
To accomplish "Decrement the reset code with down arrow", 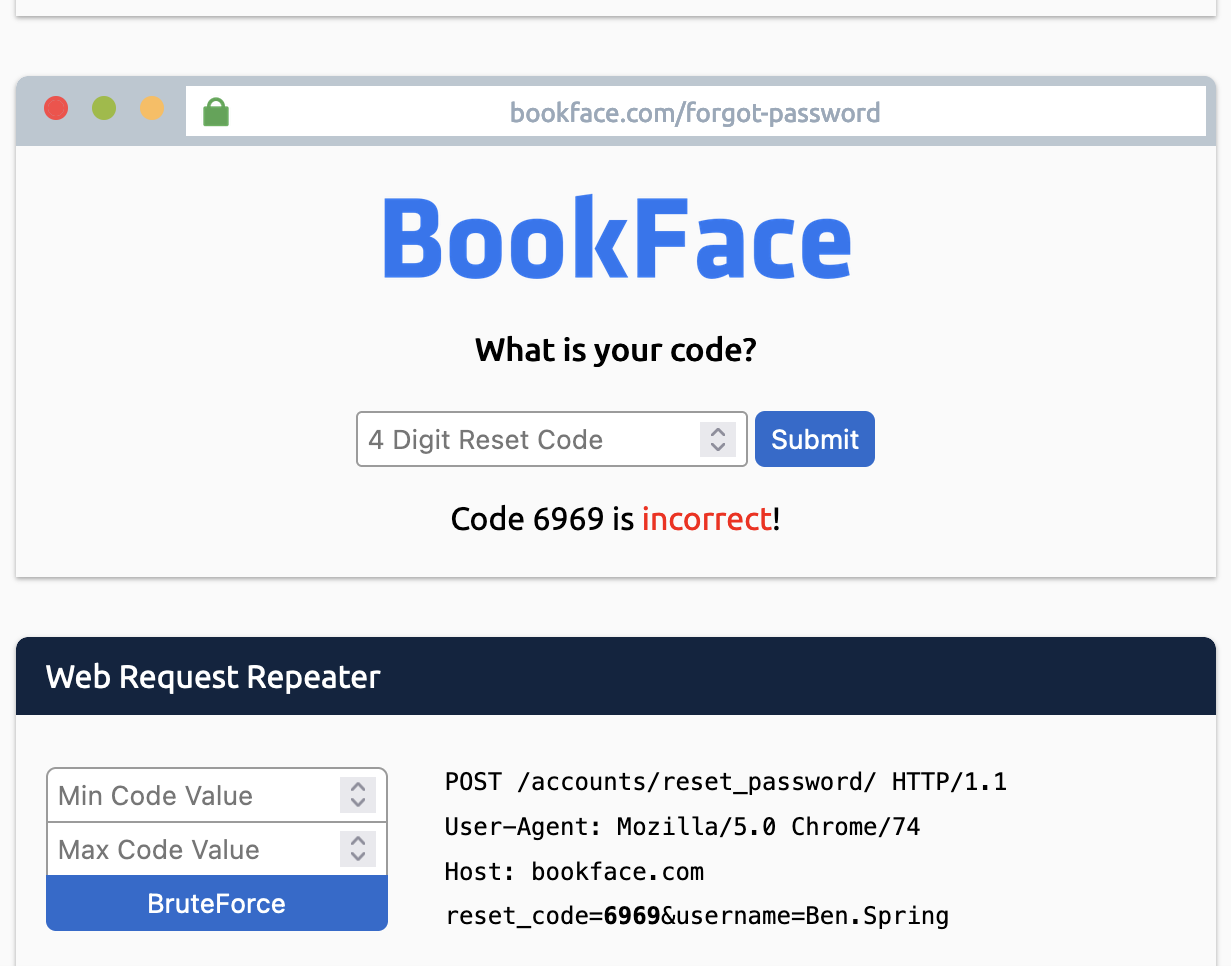I will (x=717, y=447).
